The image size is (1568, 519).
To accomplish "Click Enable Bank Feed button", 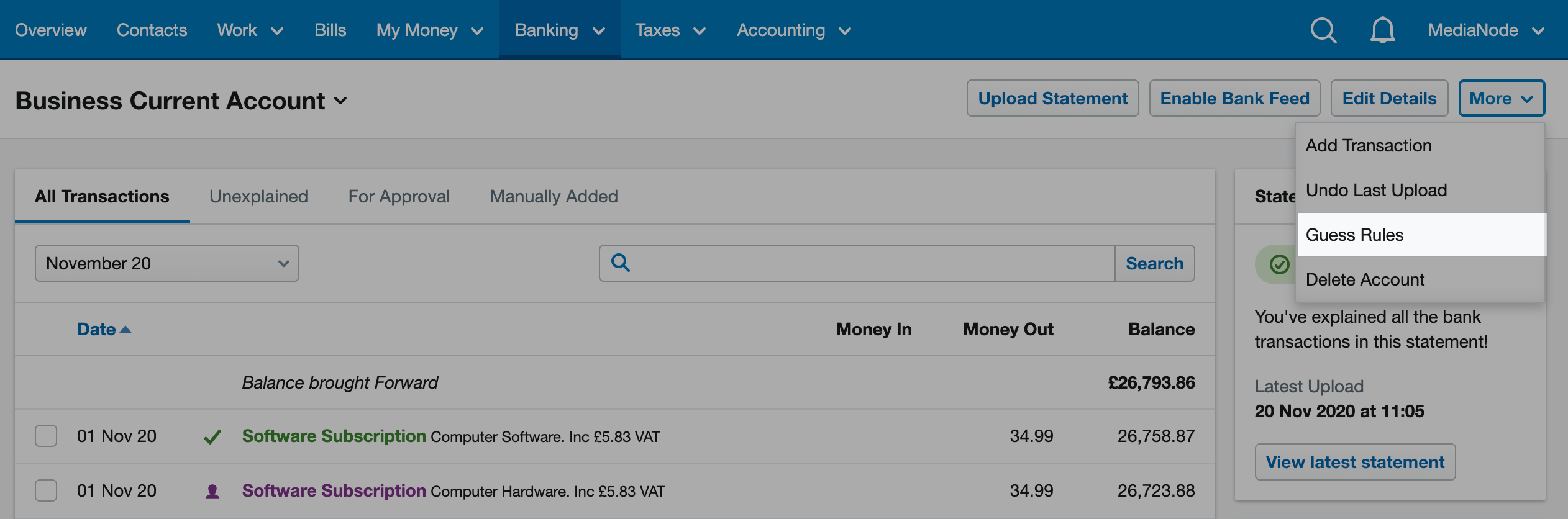I will coord(1234,98).
